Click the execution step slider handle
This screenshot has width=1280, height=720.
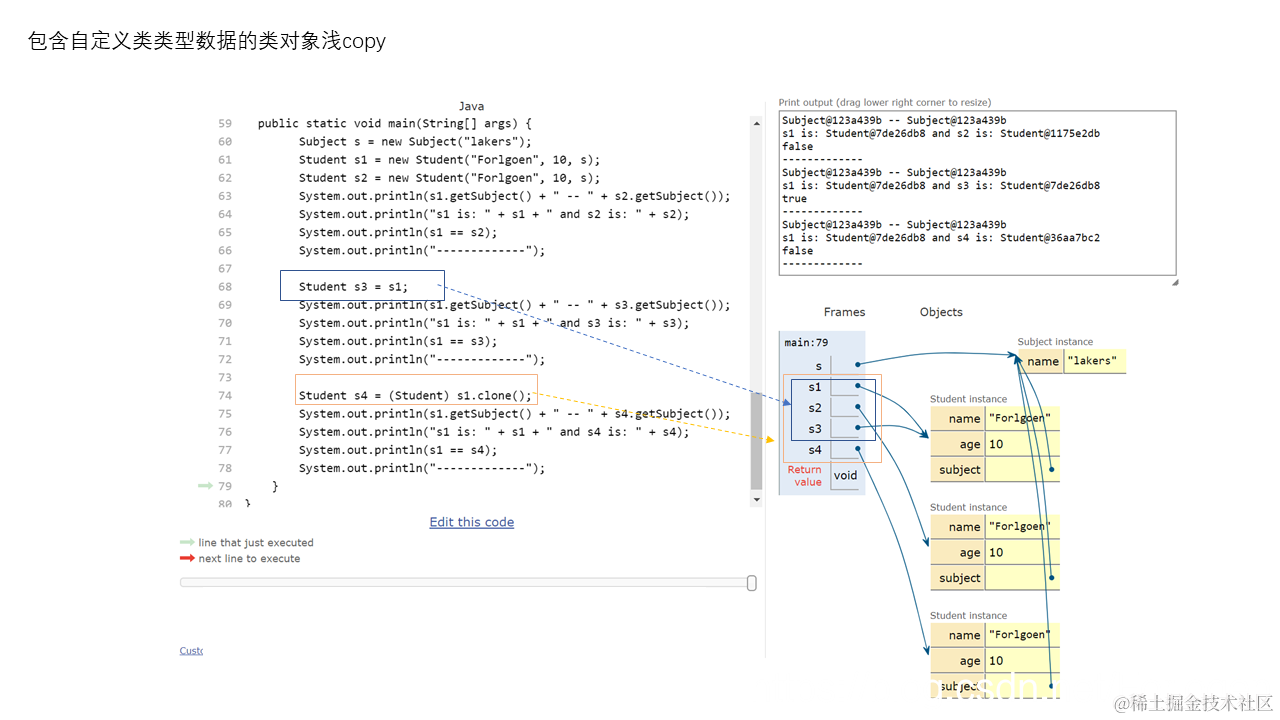[x=752, y=583]
